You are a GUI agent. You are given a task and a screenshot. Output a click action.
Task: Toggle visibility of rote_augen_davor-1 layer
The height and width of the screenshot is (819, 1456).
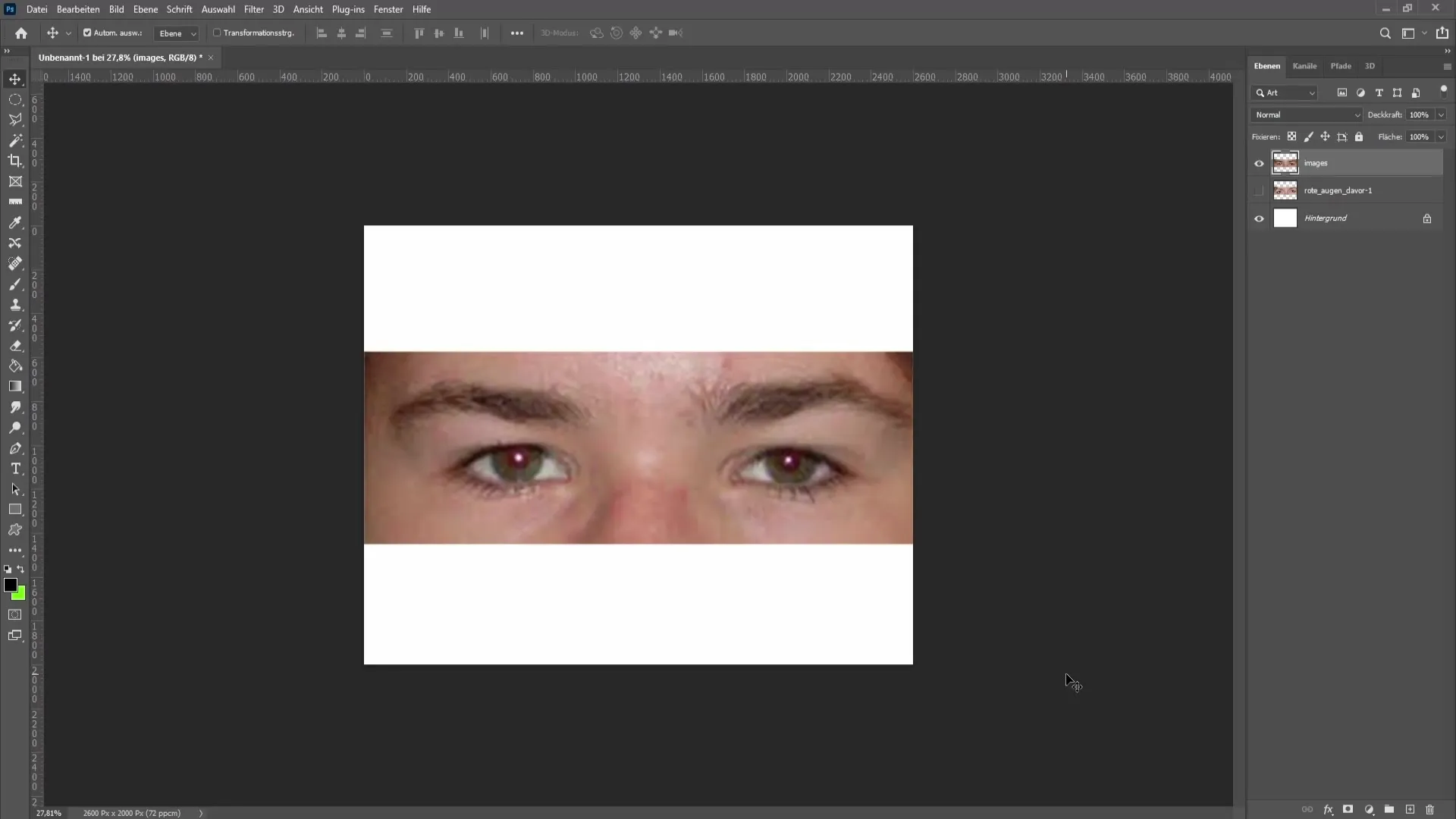(x=1259, y=190)
